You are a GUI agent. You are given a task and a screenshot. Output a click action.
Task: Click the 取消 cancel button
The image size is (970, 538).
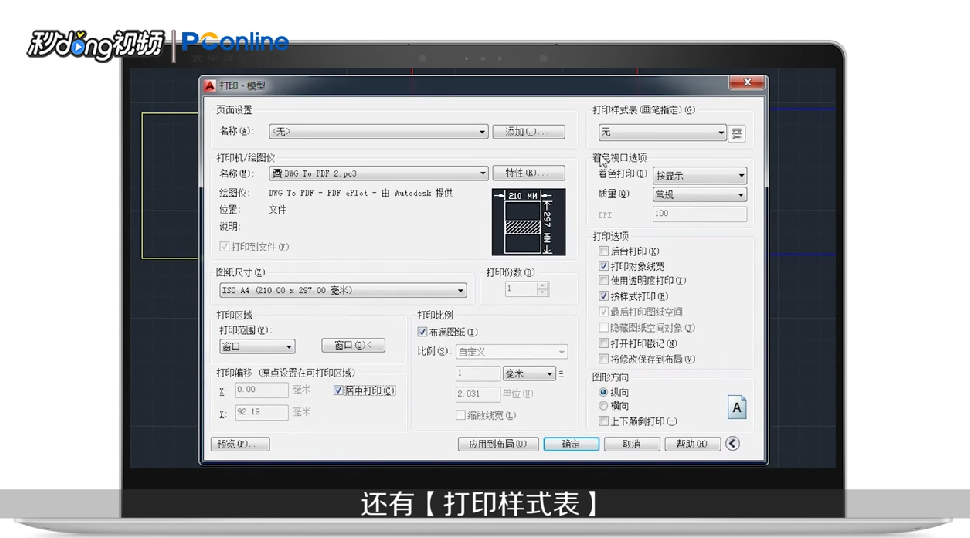click(x=632, y=444)
